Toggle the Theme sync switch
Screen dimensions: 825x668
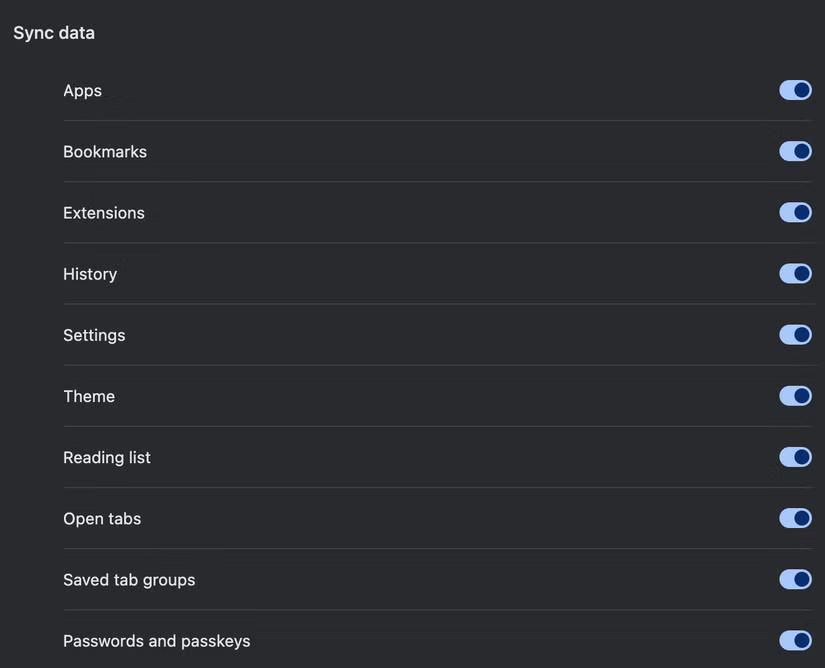coord(795,395)
